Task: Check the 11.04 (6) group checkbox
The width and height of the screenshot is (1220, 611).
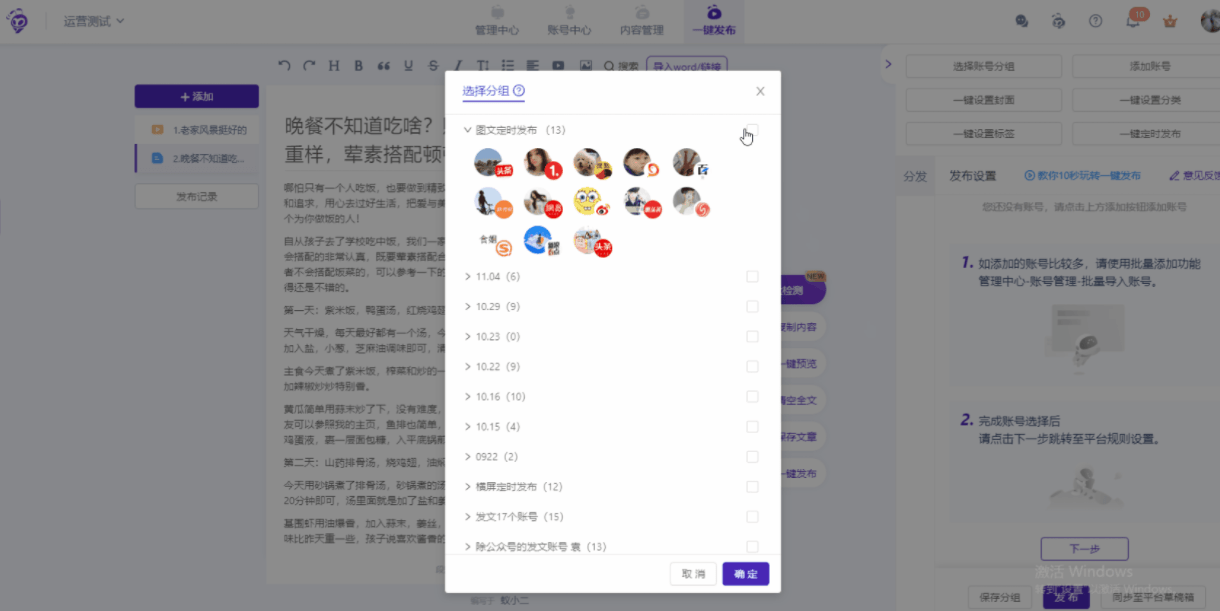Action: [752, 277]
